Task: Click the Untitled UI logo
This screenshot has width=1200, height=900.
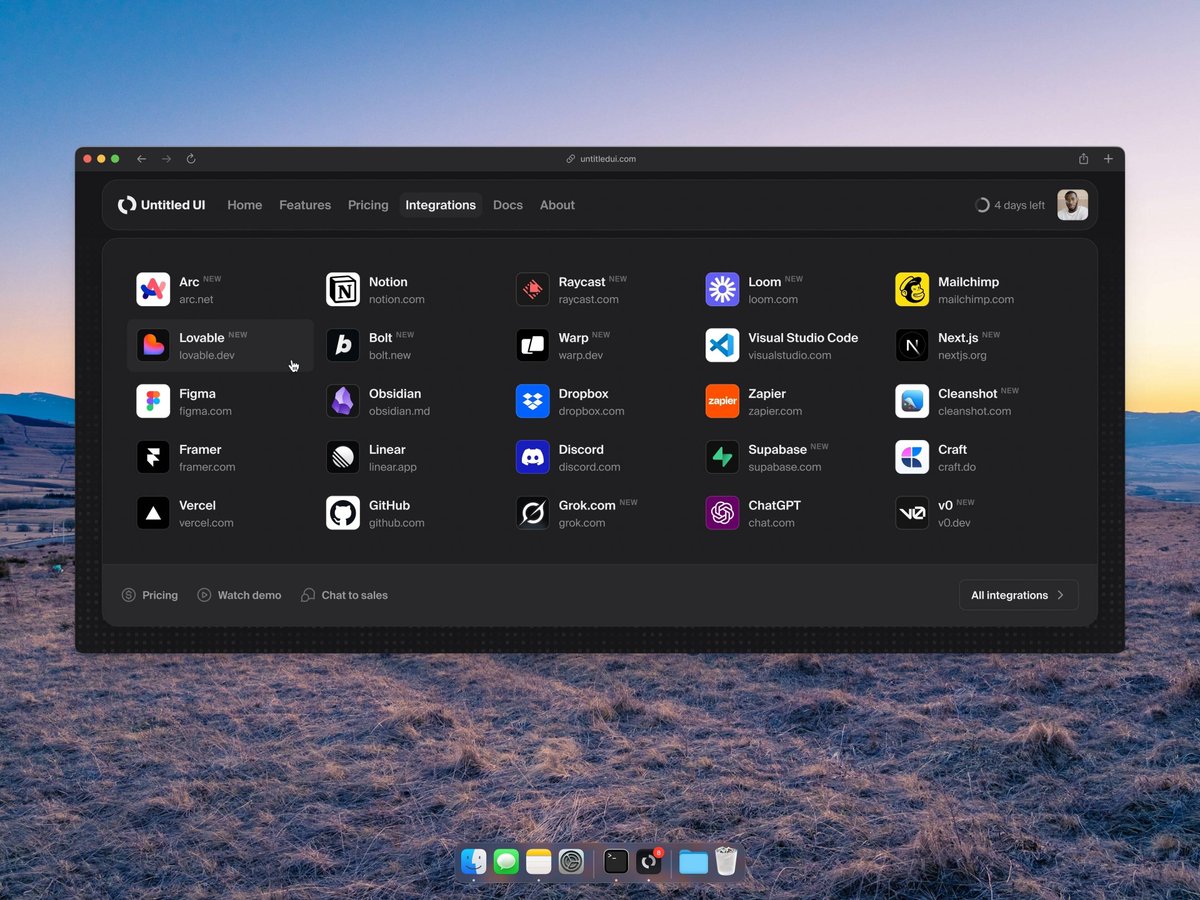Action: [x=161, y=205]
